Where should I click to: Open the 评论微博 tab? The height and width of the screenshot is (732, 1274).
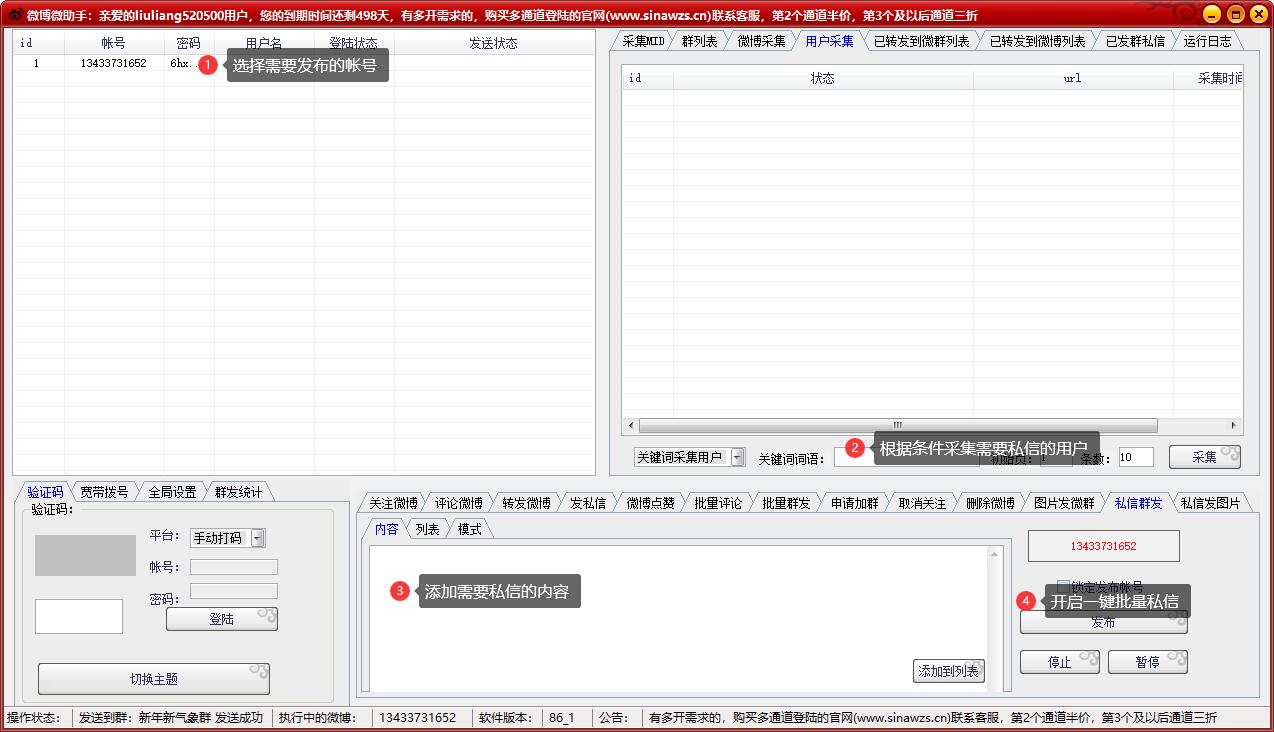click(458, 503)
